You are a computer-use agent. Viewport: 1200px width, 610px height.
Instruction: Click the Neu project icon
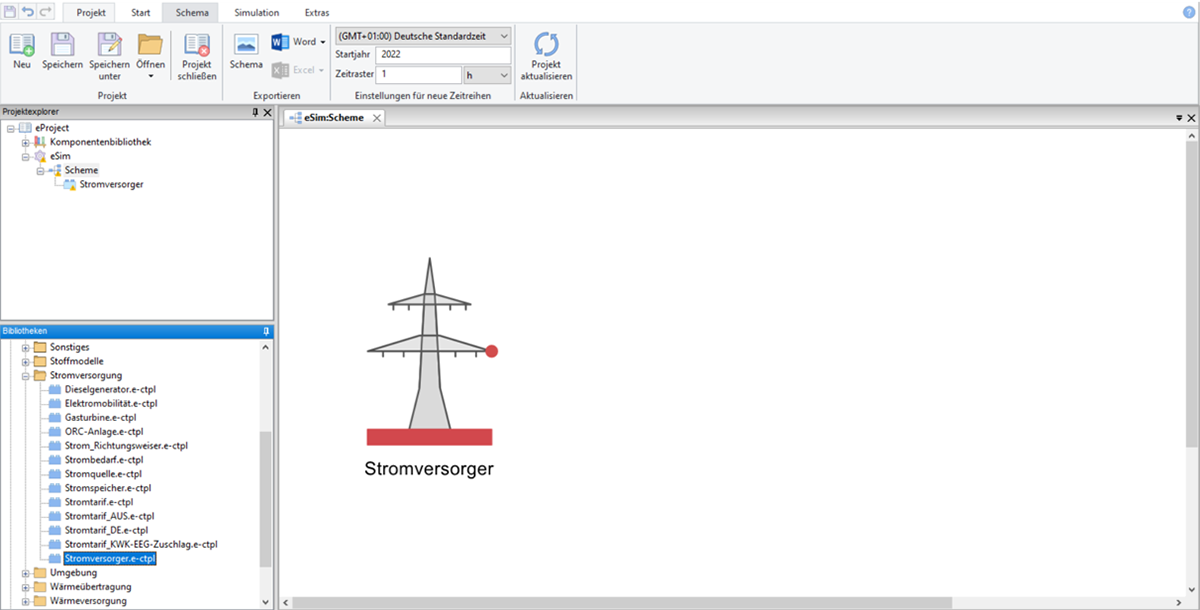(x=22, y=45)
